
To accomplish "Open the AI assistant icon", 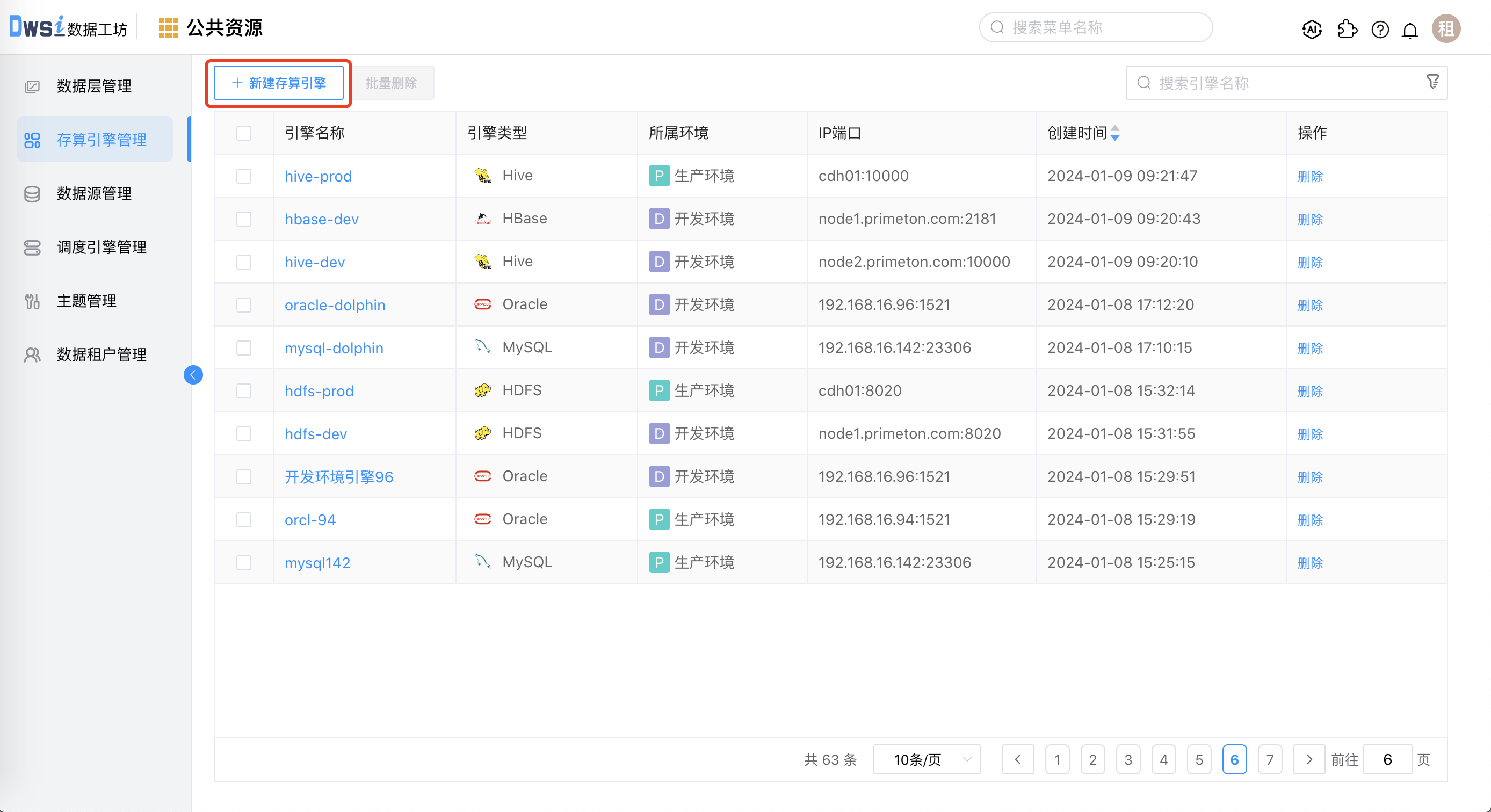I will [1312, 29].
